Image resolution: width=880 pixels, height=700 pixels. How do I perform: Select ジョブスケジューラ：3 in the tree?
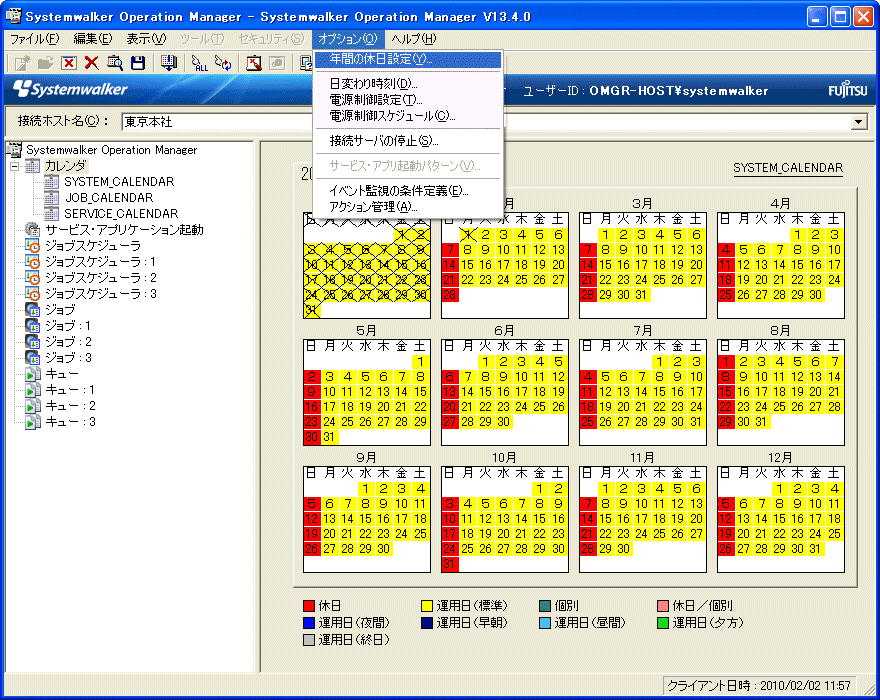tap(100, 294)
